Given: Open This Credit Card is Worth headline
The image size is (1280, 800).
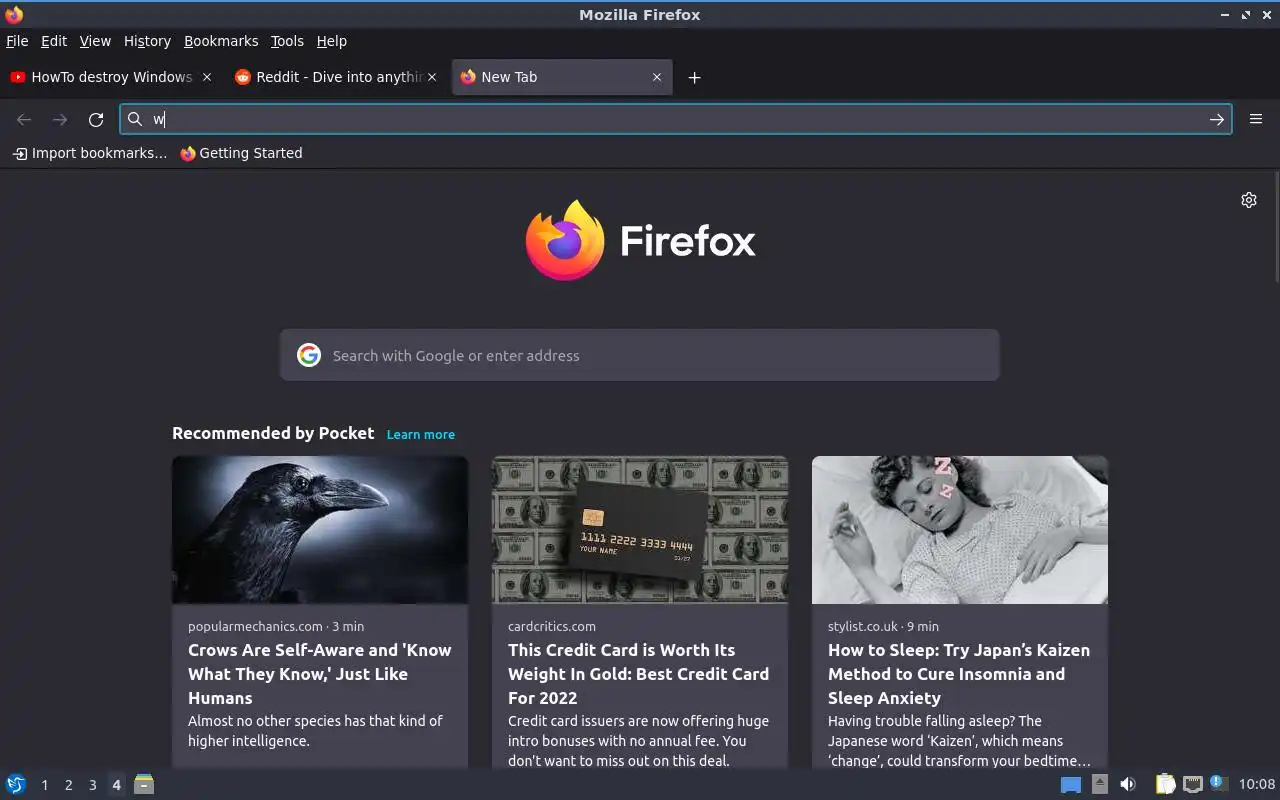Looking at the screenshot, I should [639, 674].
